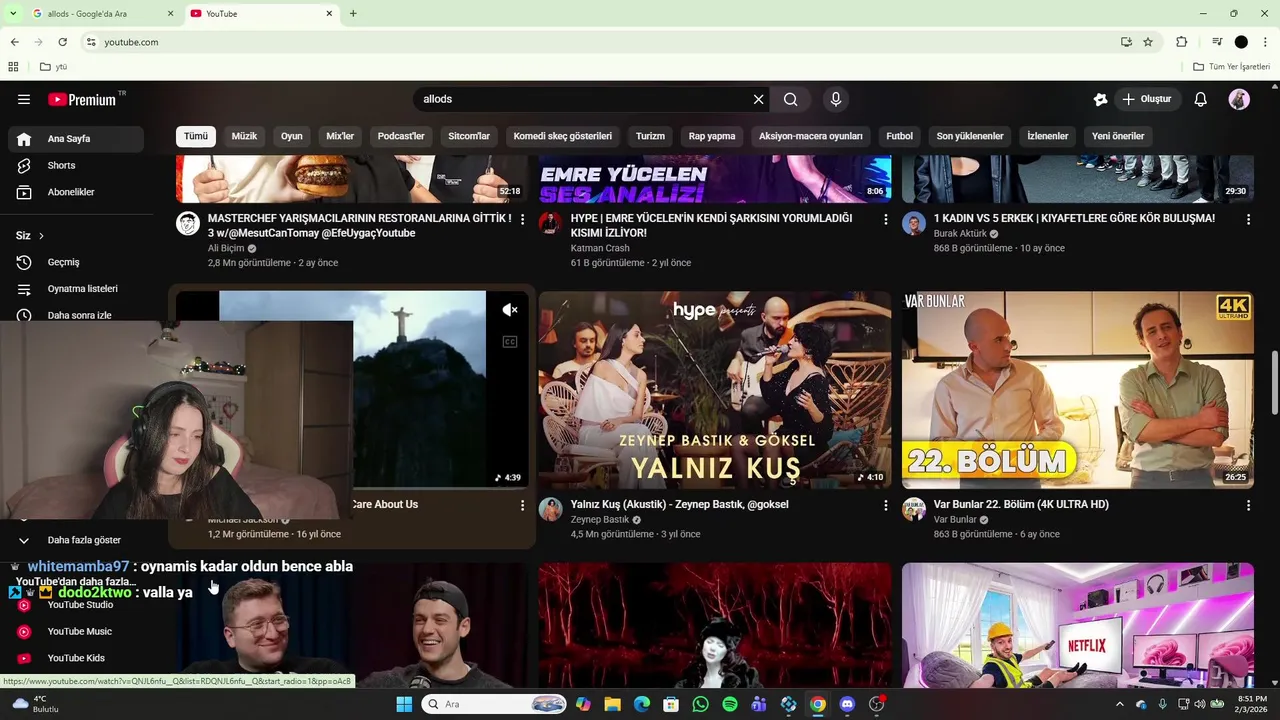Open a new Chrome tab
This screenshot has height=720, width=1280.
tap(353, 13)
